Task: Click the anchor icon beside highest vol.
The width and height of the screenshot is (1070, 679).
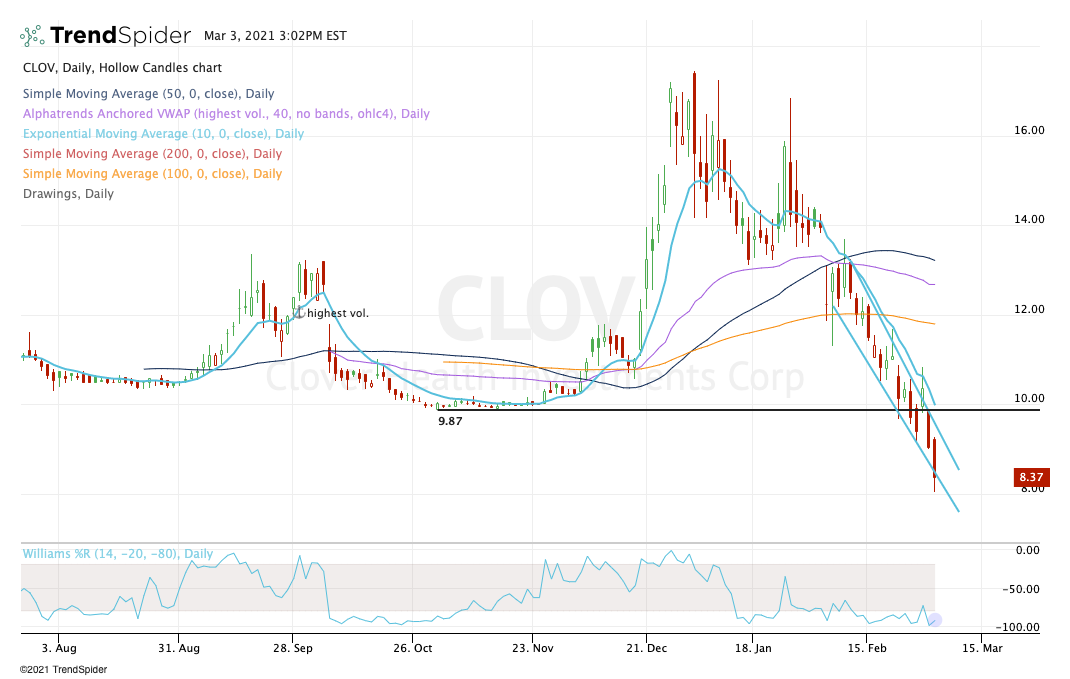Action: point(299,313)
